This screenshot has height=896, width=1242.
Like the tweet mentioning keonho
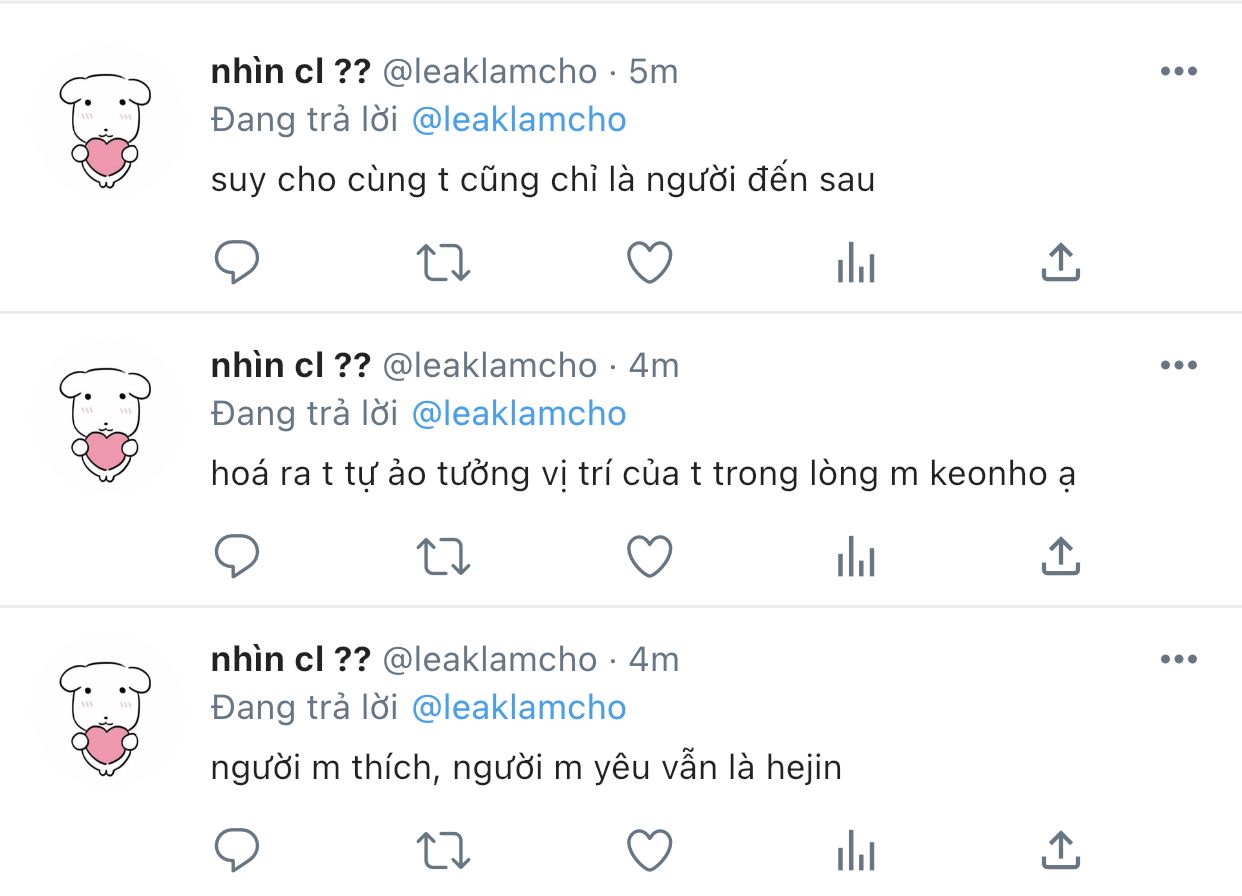650,557
